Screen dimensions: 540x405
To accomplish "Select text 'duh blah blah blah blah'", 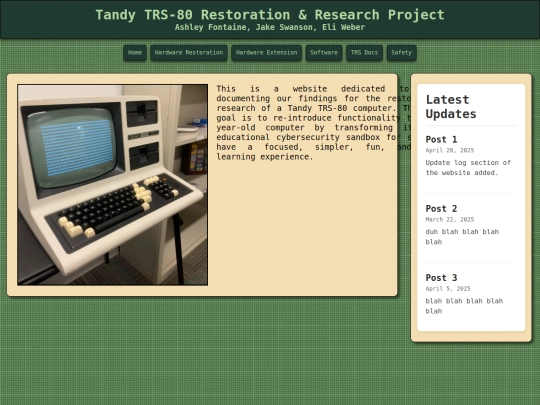I will pyautogui.click(x=462, y=237).
